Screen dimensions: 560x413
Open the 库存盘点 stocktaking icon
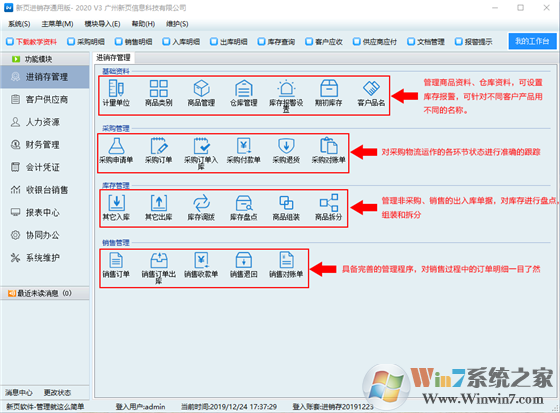[x=244, y=207]
